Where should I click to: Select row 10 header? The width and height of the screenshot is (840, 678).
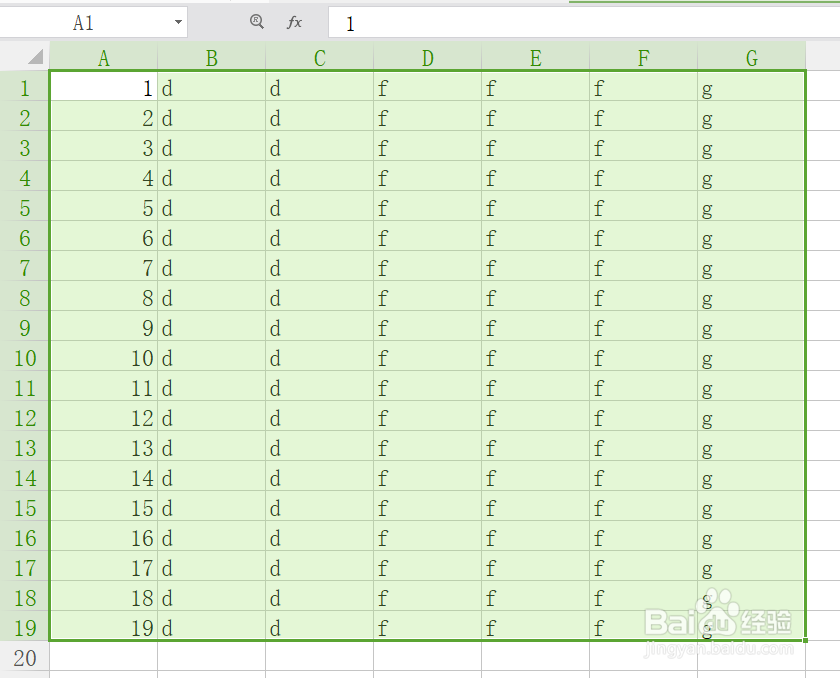click(25, 356)
